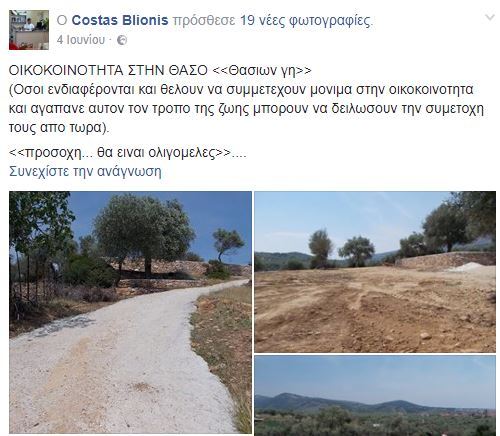The width and height of the screenshot is (500, 436).
Task: Click the parenthesized paragraph starting Οσοι ενδιαφέρονται
Action: click(246, 109)
